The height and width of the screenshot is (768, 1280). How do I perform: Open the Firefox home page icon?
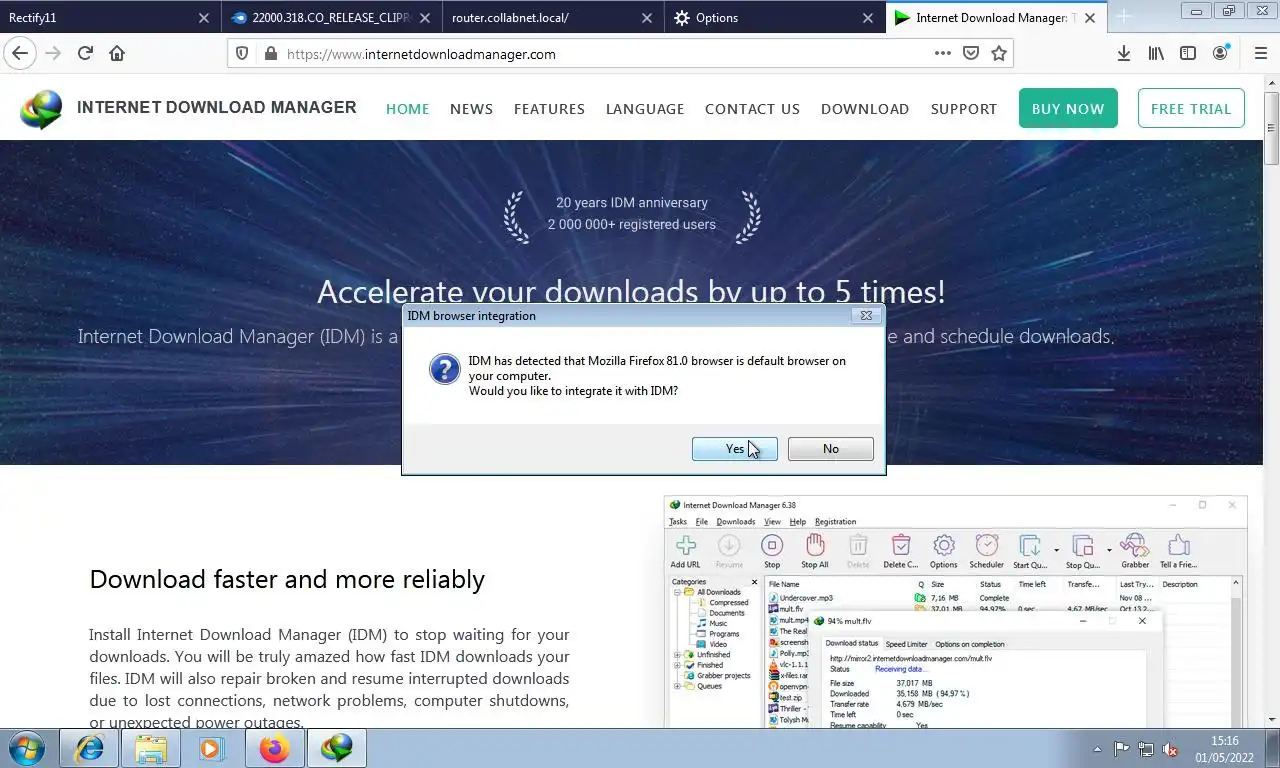coord(117,54)
